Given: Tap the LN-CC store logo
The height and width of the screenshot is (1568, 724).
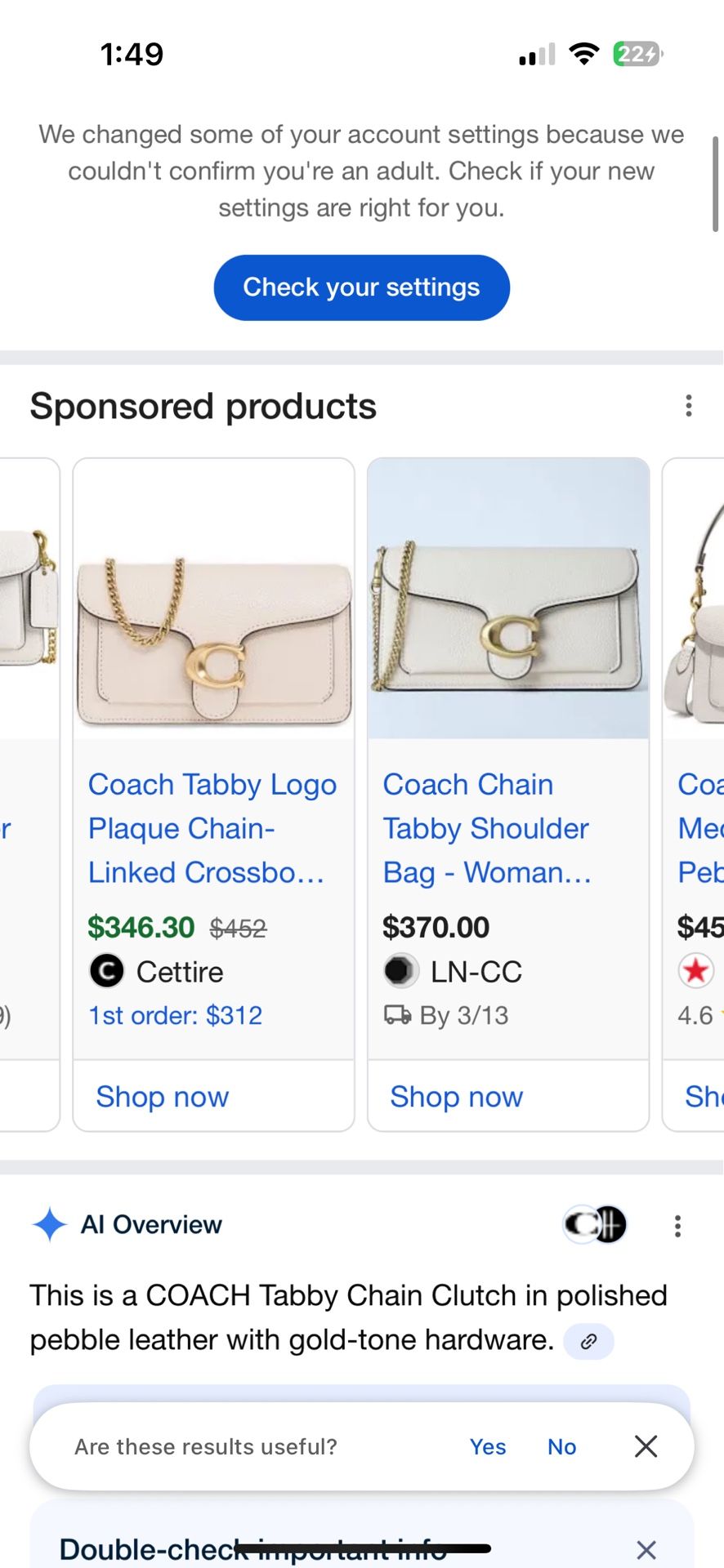Looking at the screenshot, I should click(x=400, y=971).
